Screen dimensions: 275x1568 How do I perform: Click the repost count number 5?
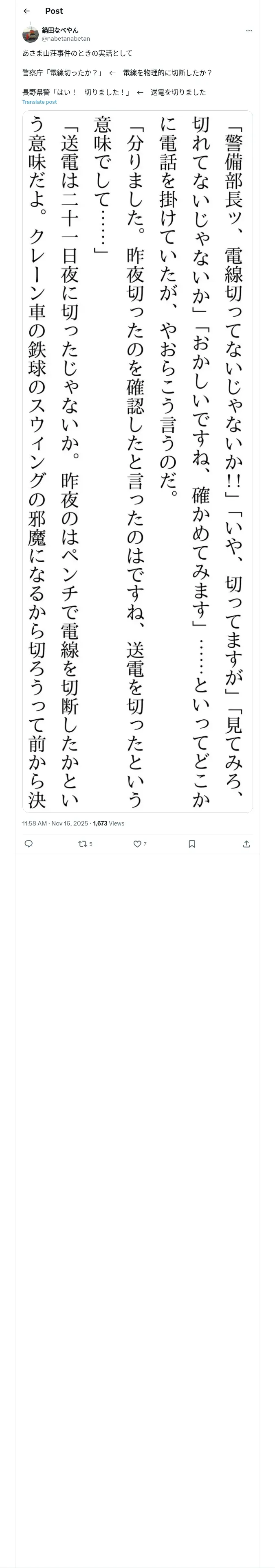(x=91, y=844)
